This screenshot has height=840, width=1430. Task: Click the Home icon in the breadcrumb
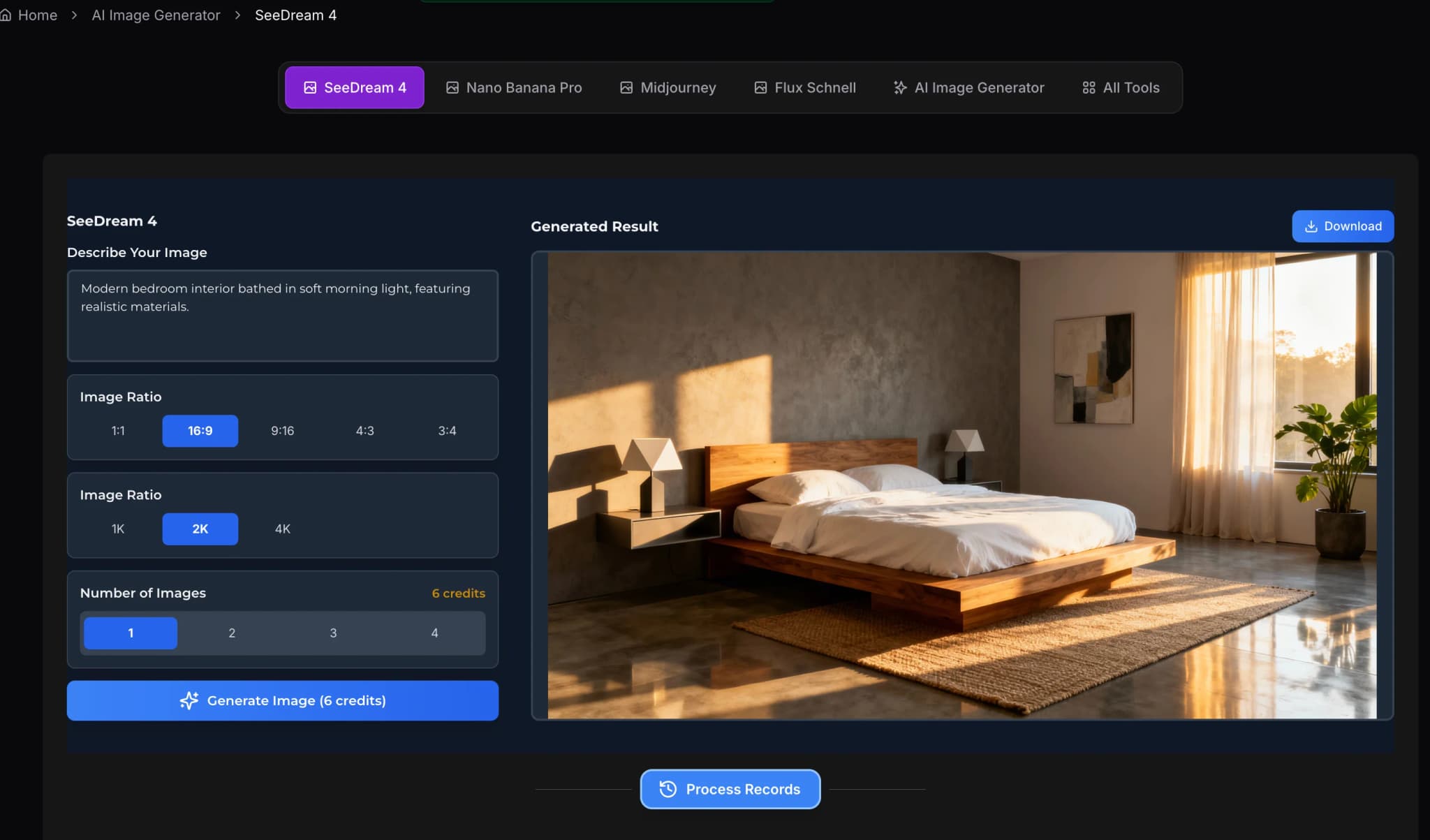6,15
